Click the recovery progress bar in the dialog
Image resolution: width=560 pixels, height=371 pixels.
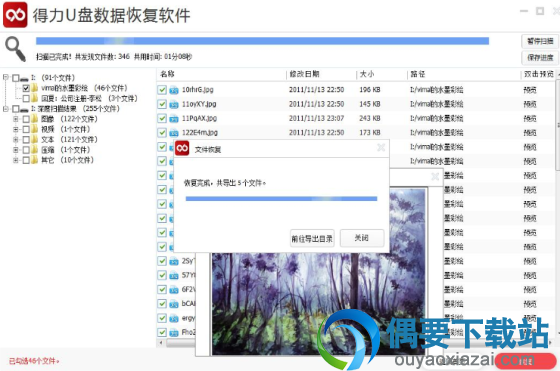(281, 199)
